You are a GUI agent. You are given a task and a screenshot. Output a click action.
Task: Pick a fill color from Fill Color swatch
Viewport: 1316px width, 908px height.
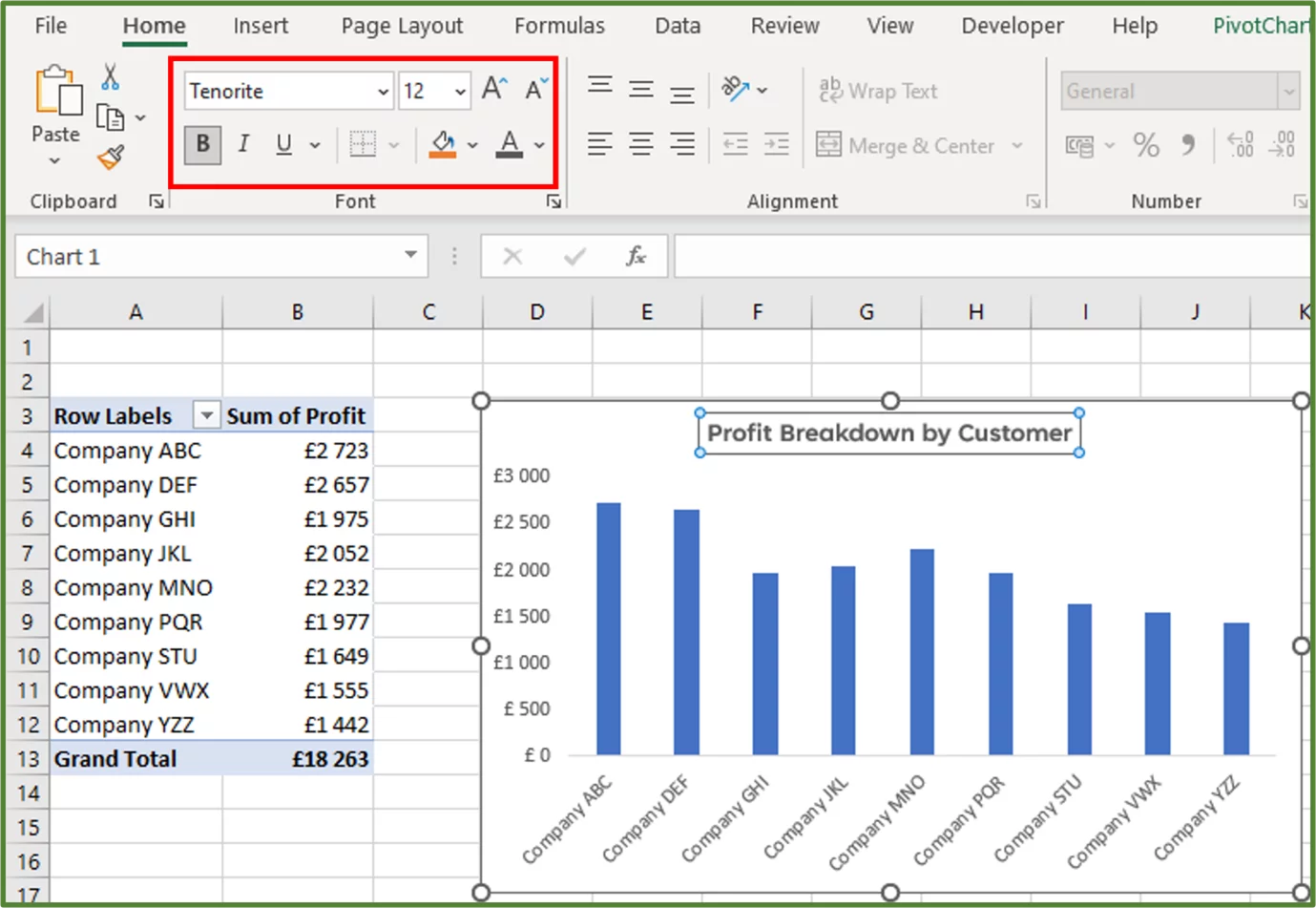[x=442, y=144]
